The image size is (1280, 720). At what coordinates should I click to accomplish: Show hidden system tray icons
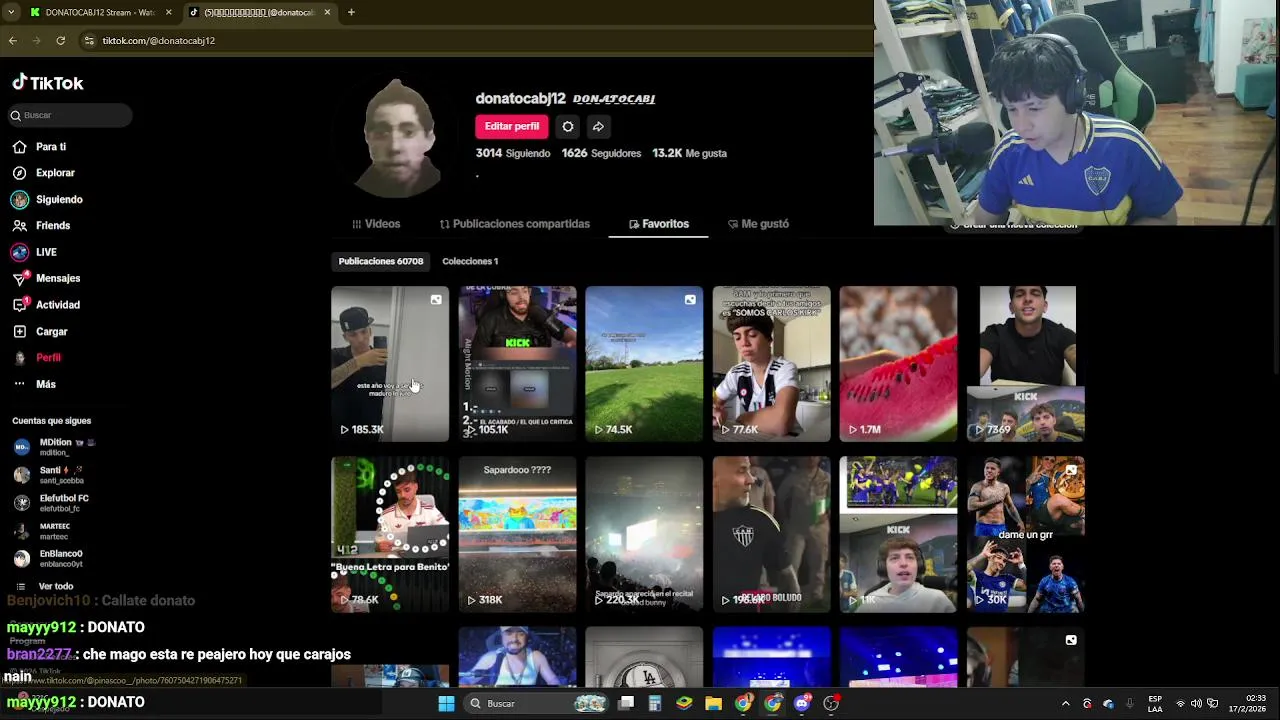click(x=1065, y=703)
